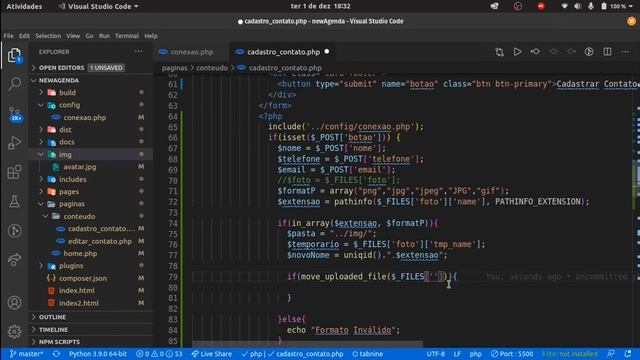The width and height of the screenshot is (640, 360).
Task: Expand the dist folder
Action: point(65,130)
